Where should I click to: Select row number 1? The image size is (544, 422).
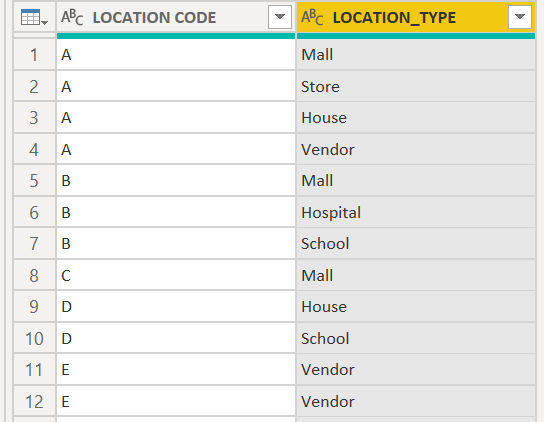coord(34,54)
